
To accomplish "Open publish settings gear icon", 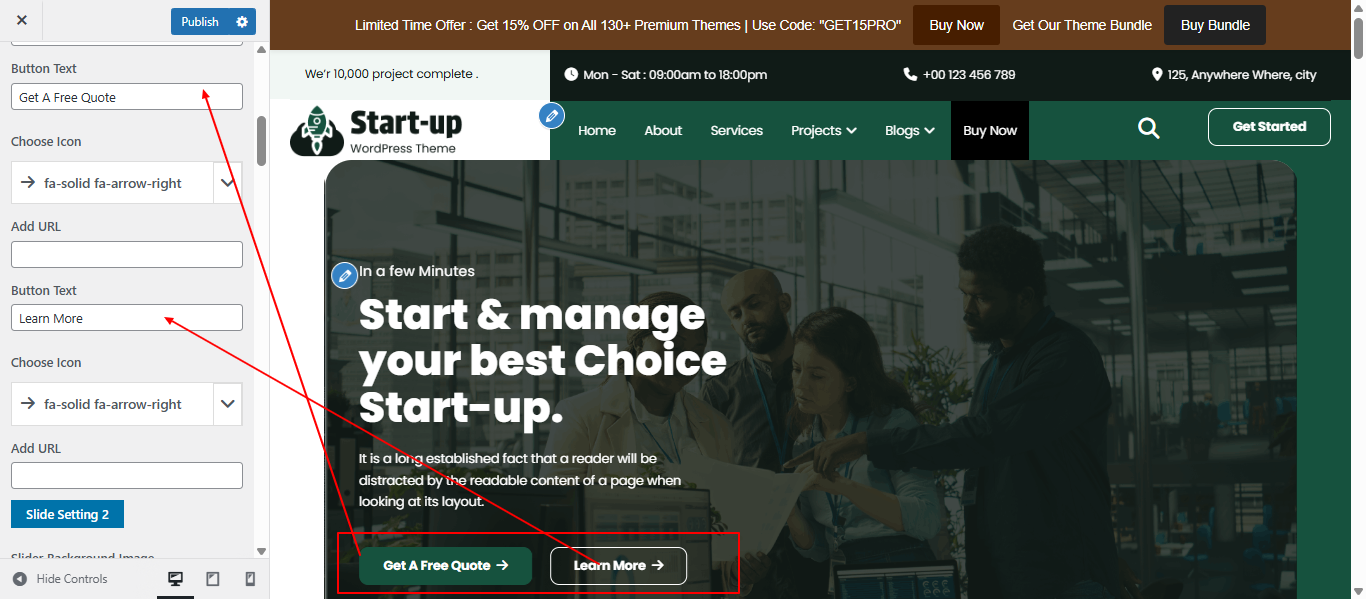I will point(242,21).
